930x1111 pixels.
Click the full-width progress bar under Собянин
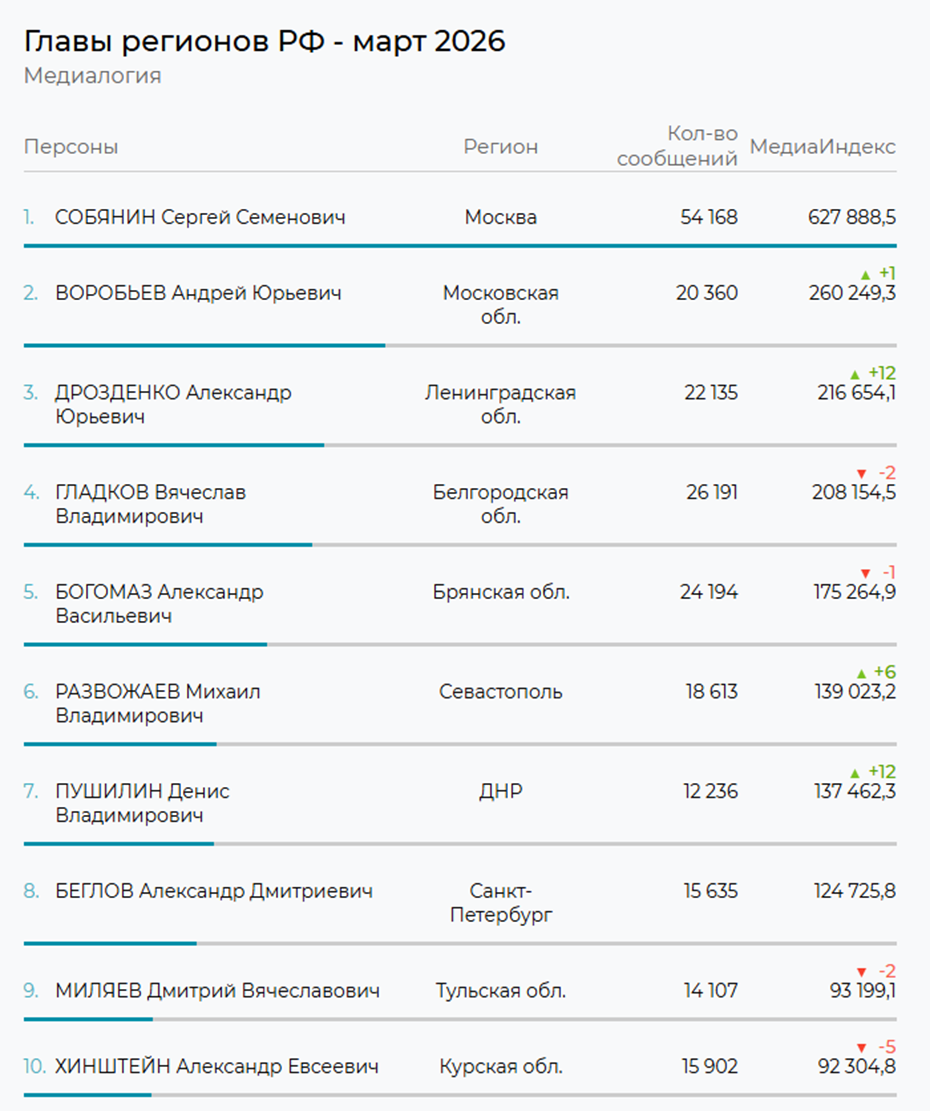[460, 245]
